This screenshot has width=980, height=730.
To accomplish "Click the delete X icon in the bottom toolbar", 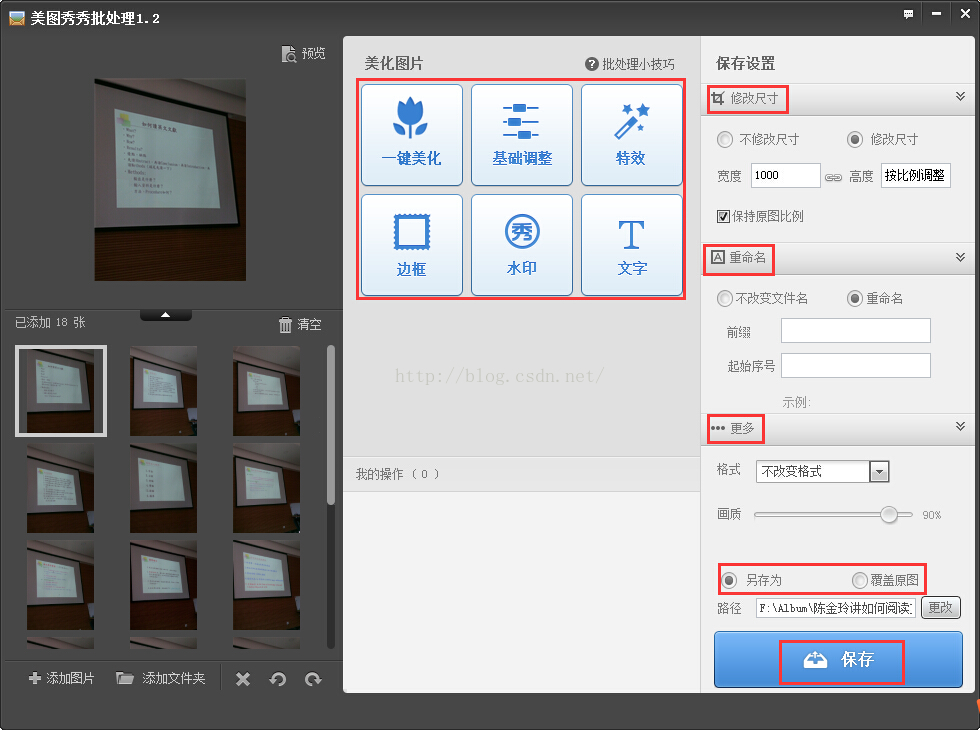I will click(243, 679).
